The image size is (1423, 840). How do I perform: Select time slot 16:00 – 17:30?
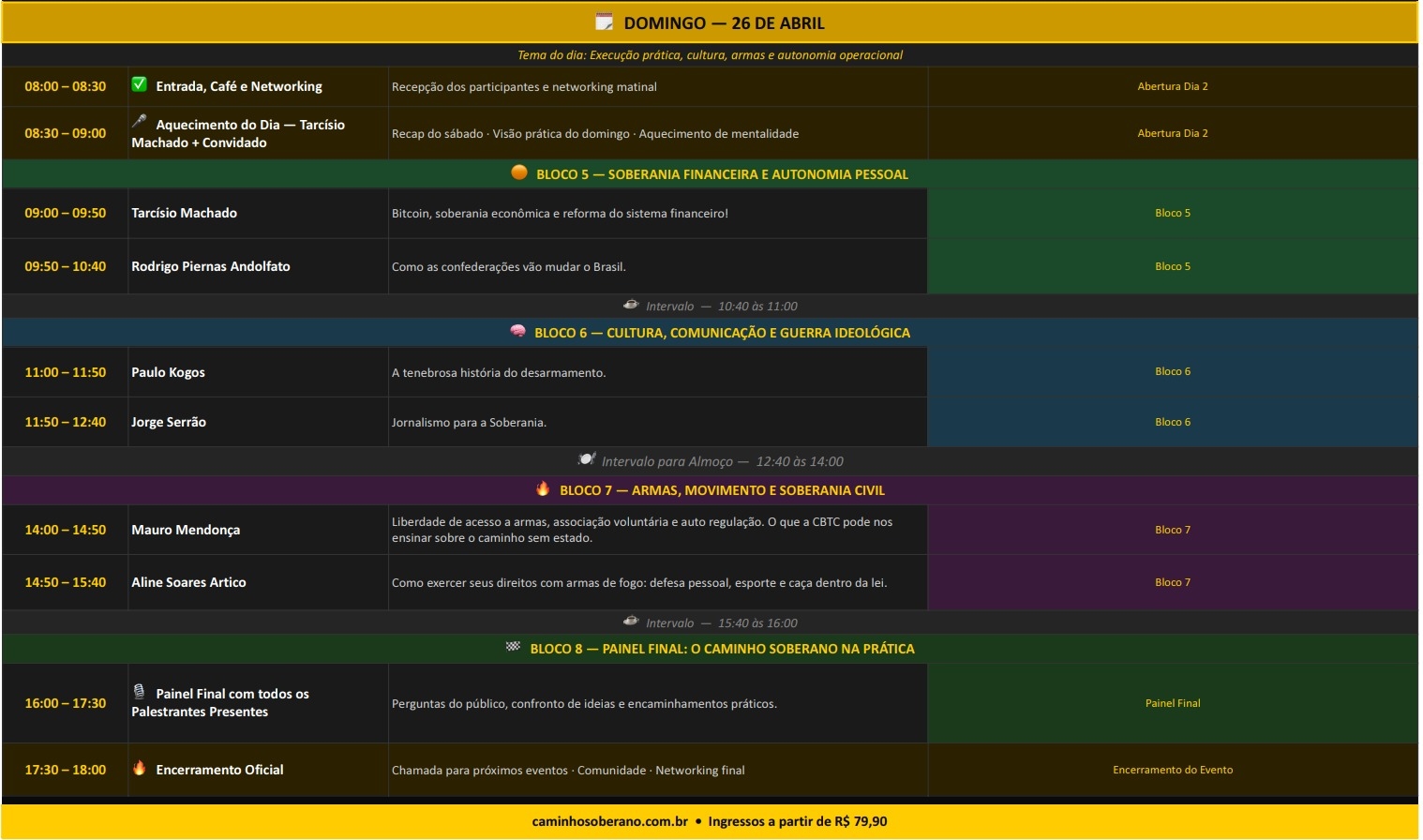point(66,703)
